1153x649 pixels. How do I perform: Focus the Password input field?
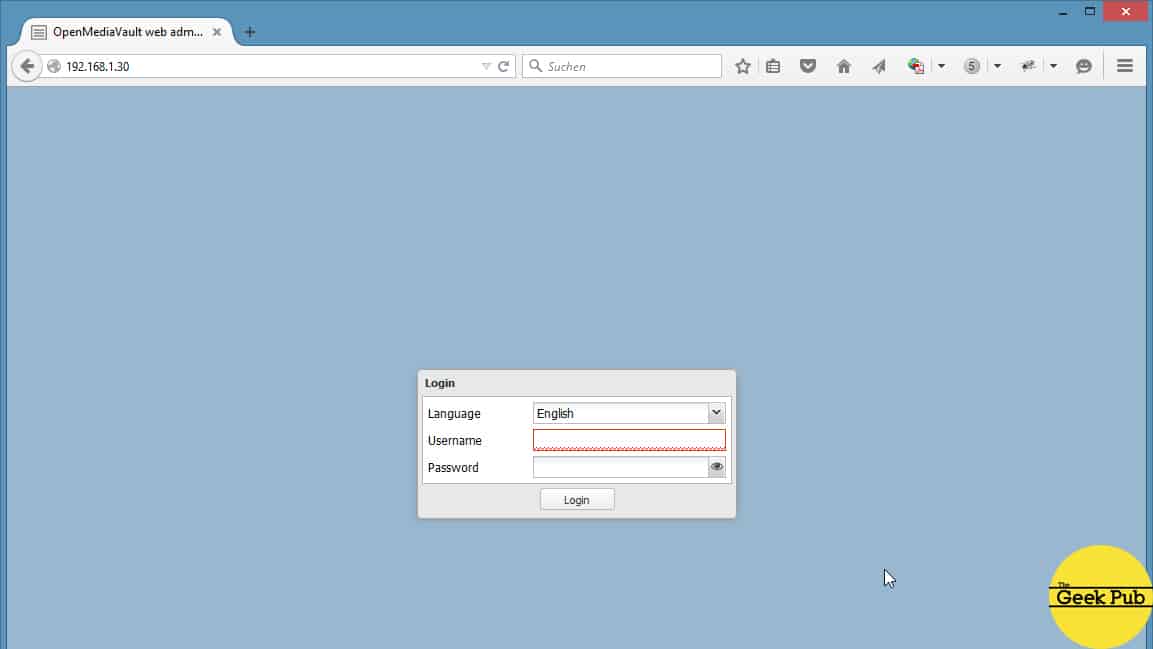pos(621,467)
